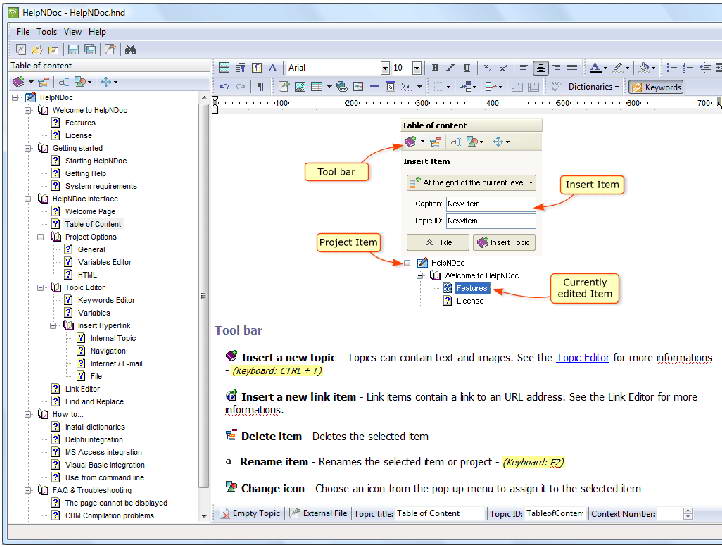Toggle center alignment
722x547 pixels.
point(540,68)
